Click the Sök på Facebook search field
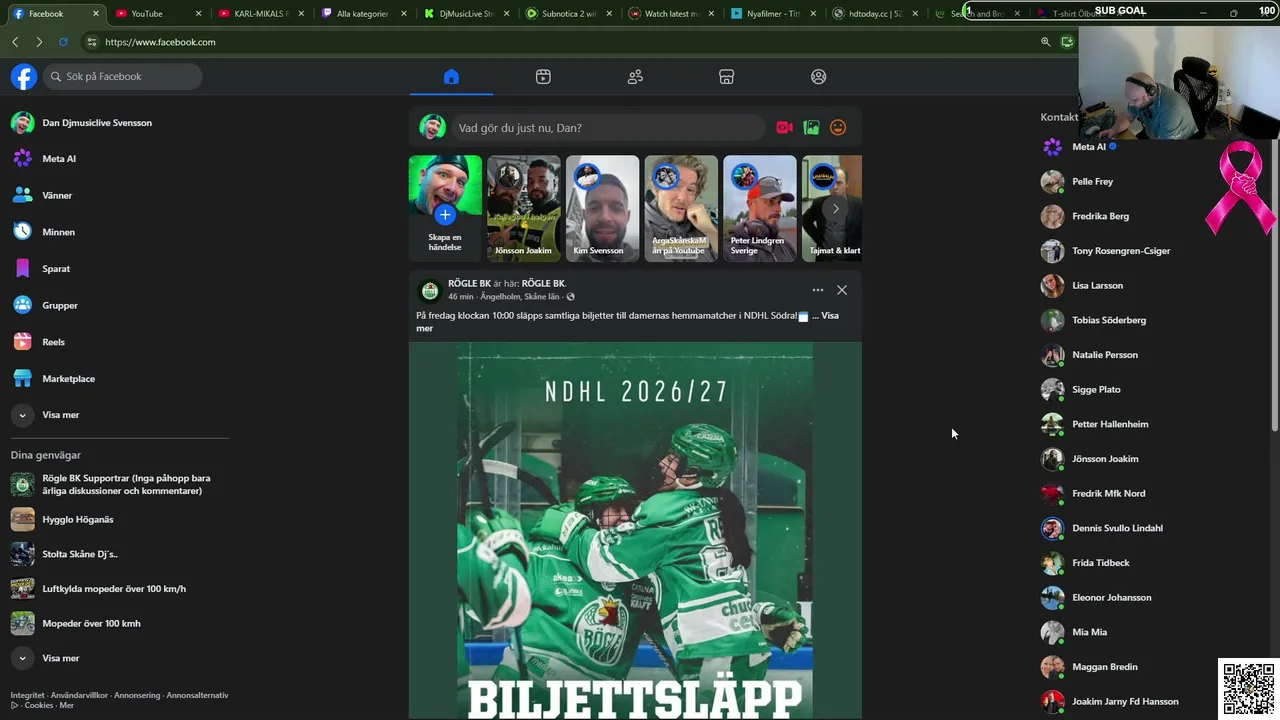 pos(123,77)
